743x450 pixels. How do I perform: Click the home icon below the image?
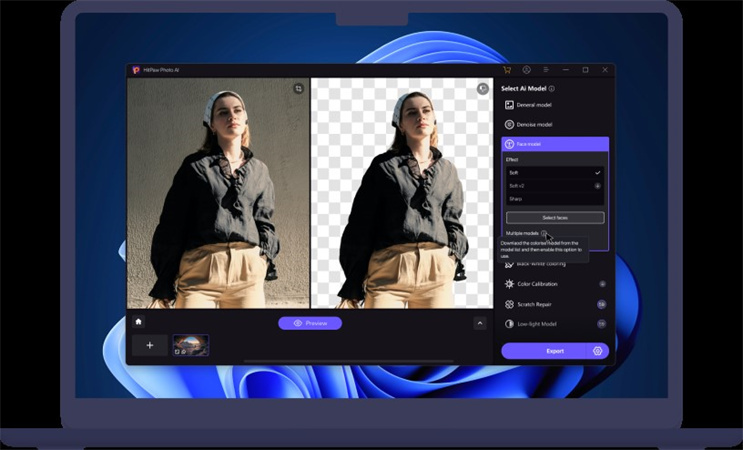click(x=139, y=322)
